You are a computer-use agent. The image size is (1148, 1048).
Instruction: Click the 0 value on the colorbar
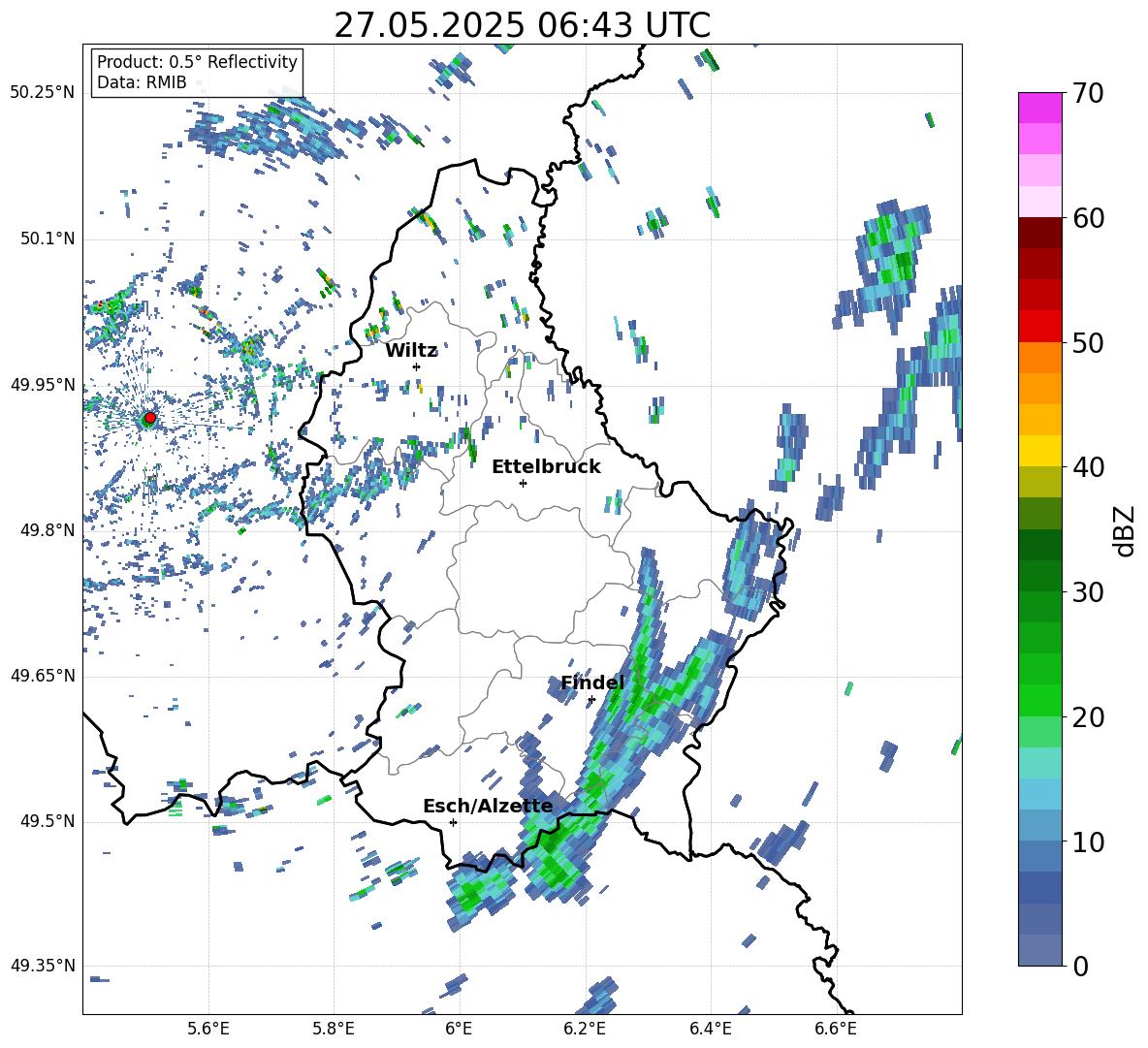click(x=1080, y=966)
